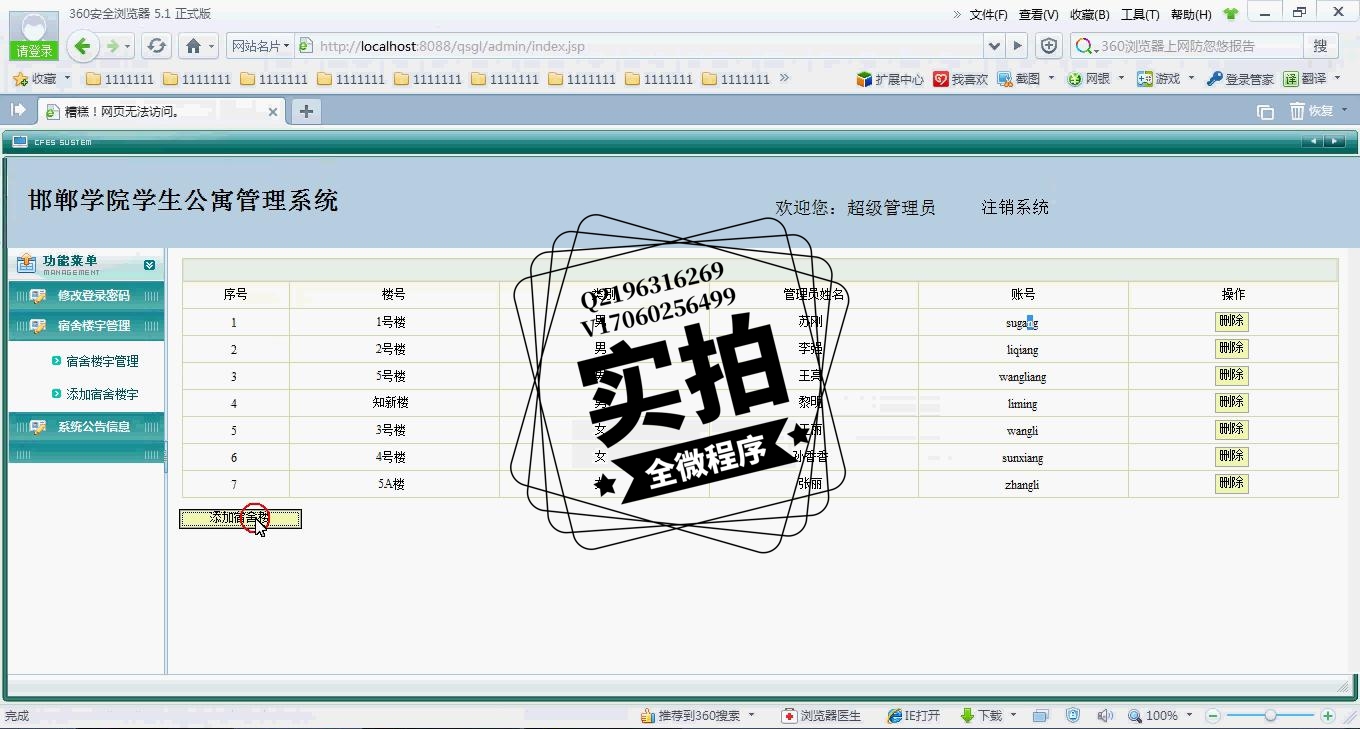The width and height of the screenshot is (1360, 729).
Task: Click the 添加宿舍楼 button
Action: pyautogui.click(x=240, y=518)
